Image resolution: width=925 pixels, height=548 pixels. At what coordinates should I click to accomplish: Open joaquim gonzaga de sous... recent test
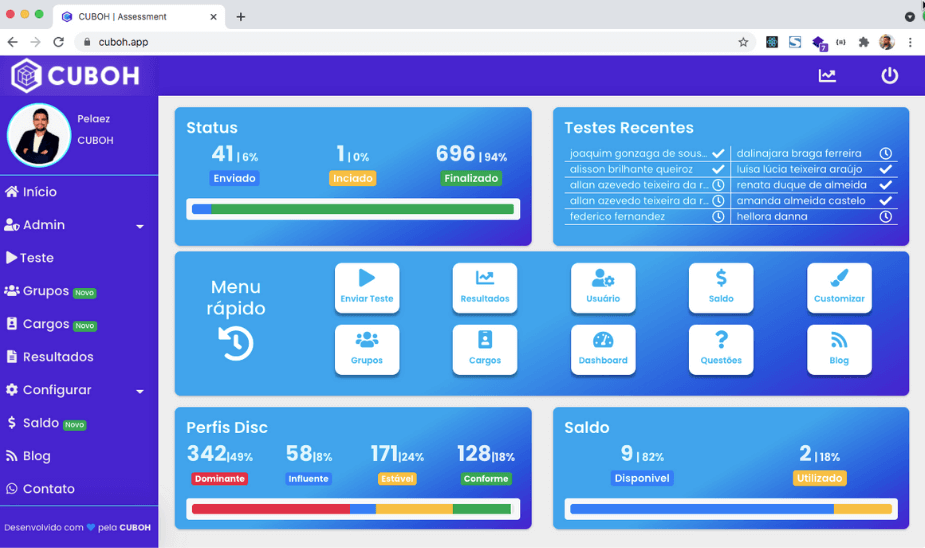(x=638, y=153)
